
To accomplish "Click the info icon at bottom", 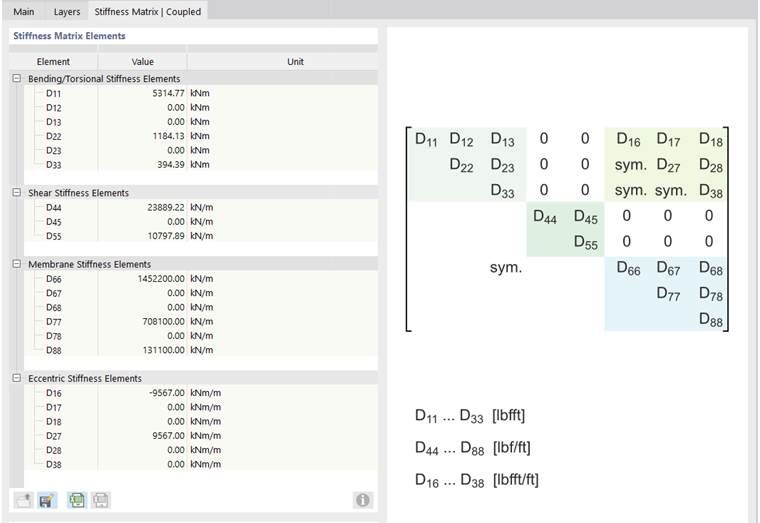I will [362, 500].
